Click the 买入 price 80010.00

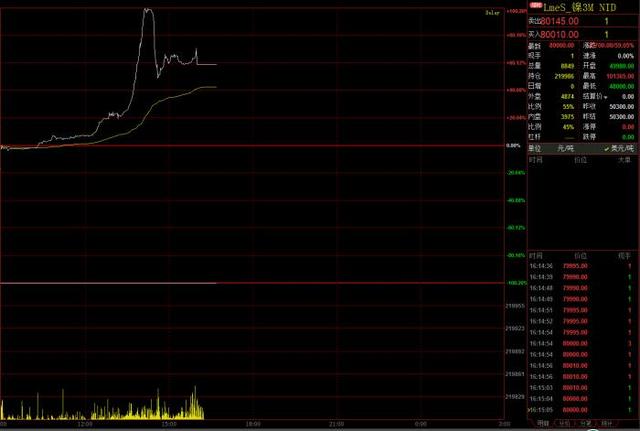coord(560,35)
